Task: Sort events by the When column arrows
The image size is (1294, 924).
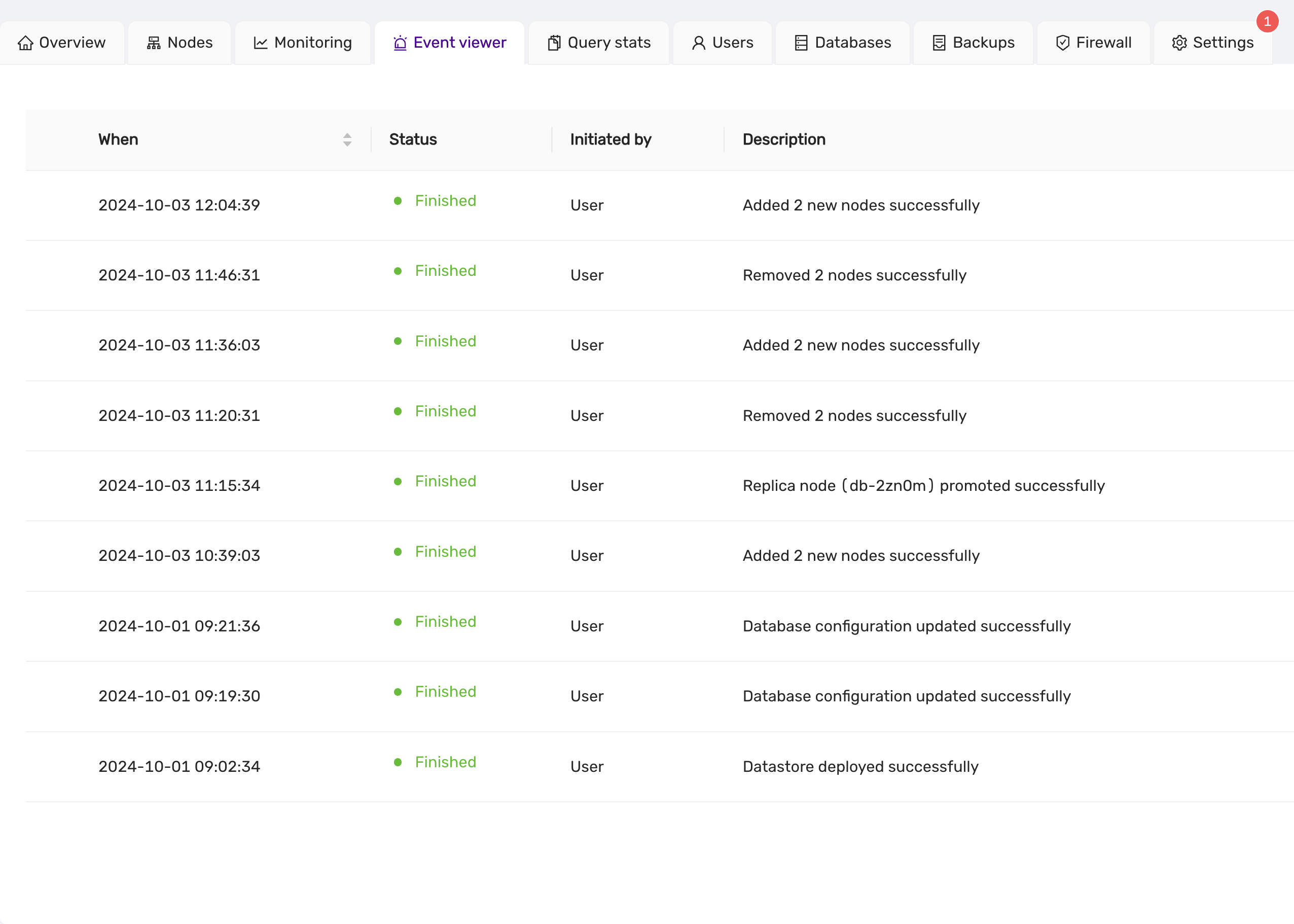Action: click(x=347, y=140)
